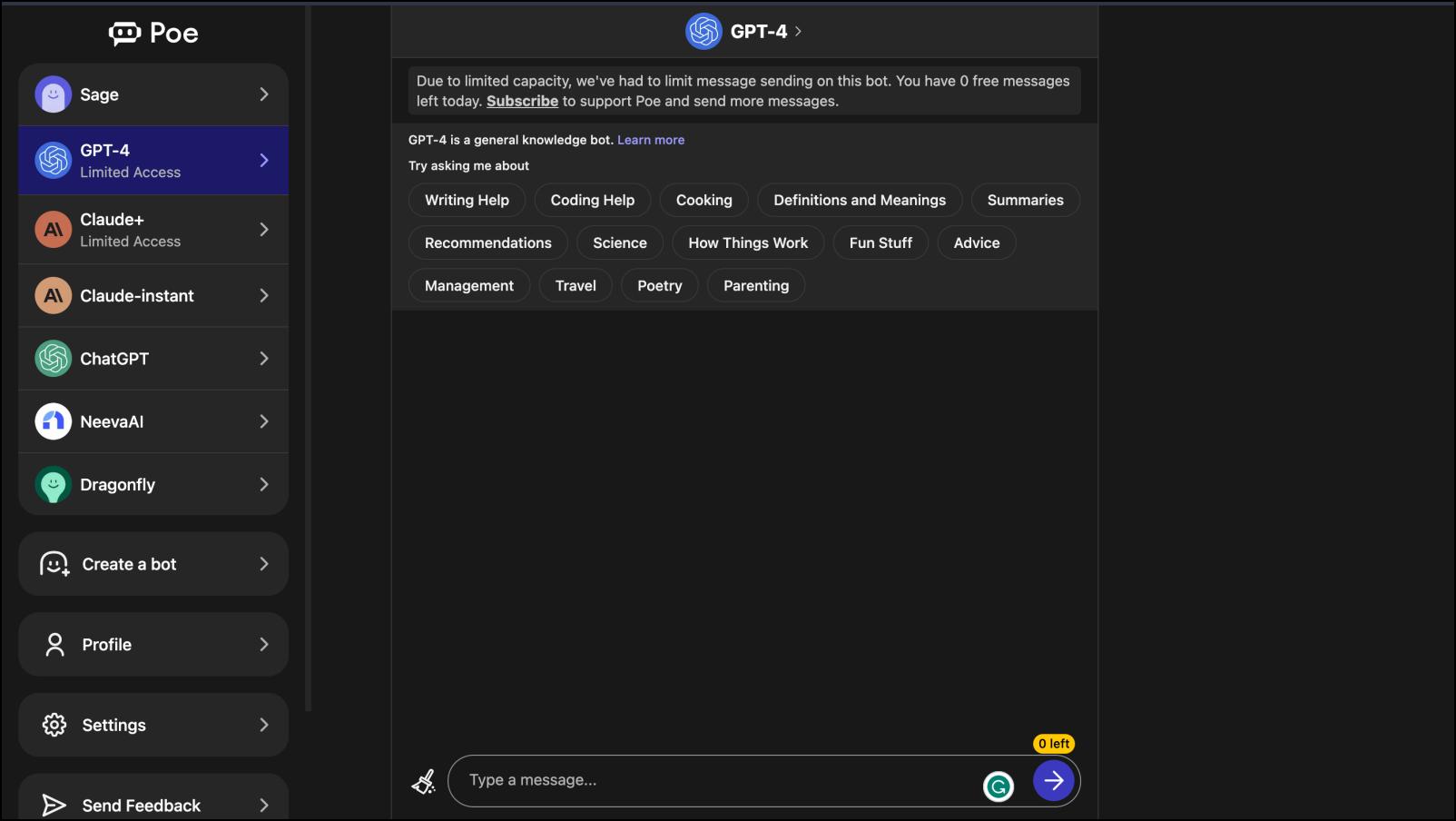Expand the NeevaAI row chevron
The height and width of the screenshot is (821, 1456).
pyautogui.click(x=264, y=421)
